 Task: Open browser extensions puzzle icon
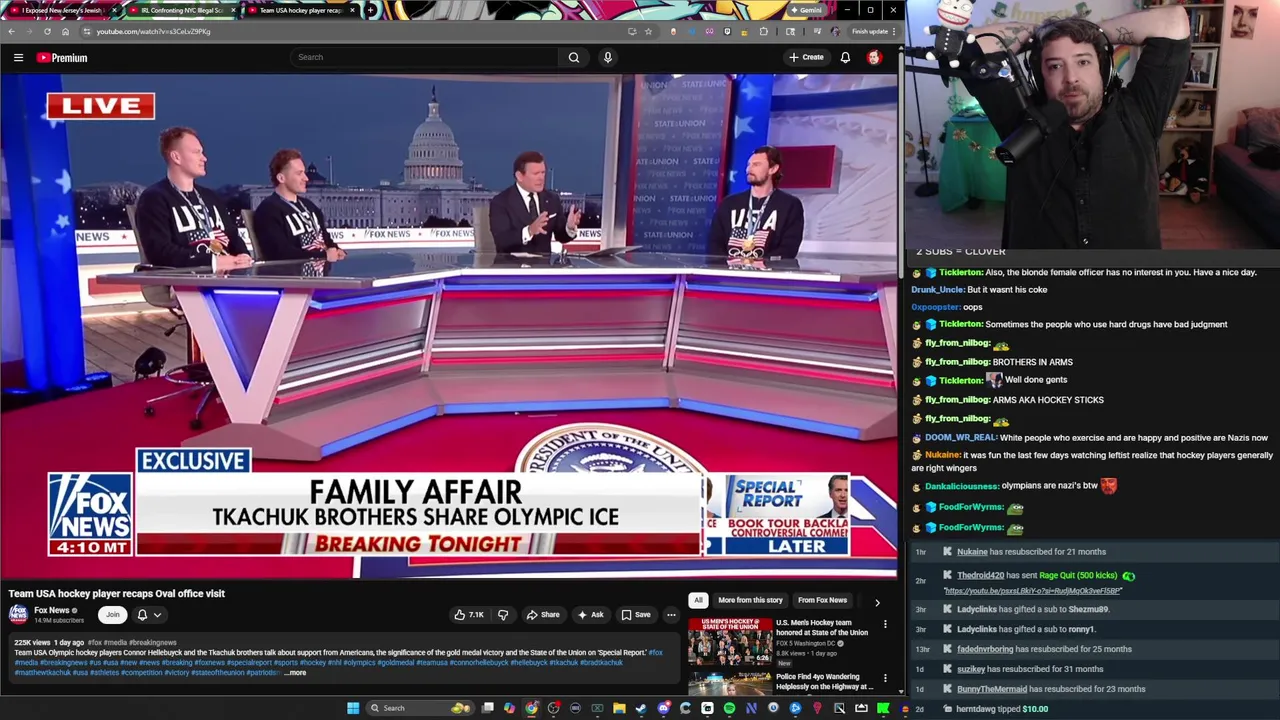pos(764,31)
